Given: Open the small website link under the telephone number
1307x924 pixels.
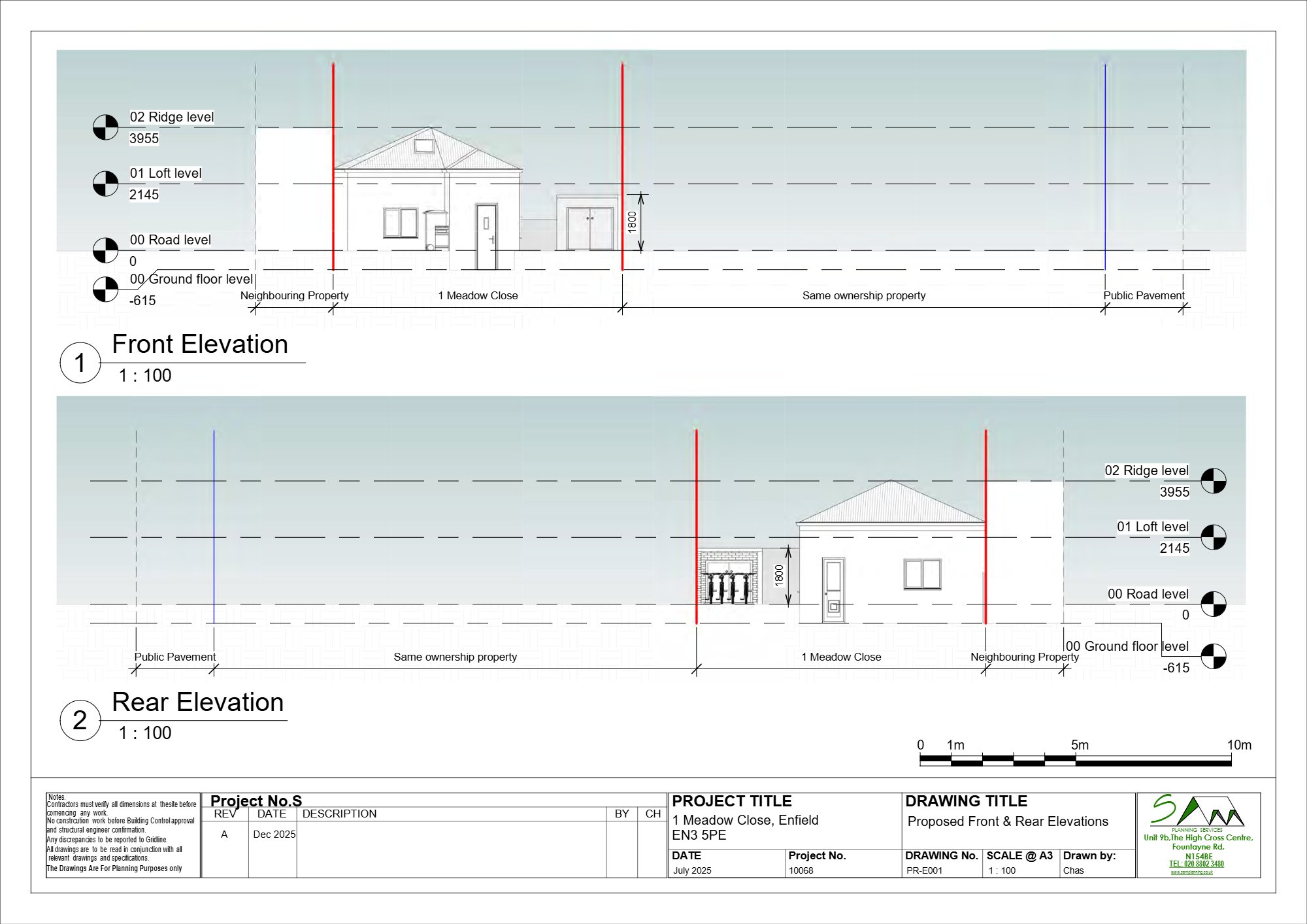Looking at the screenshot, I should pyautogui.click(x=1192, y=872).
